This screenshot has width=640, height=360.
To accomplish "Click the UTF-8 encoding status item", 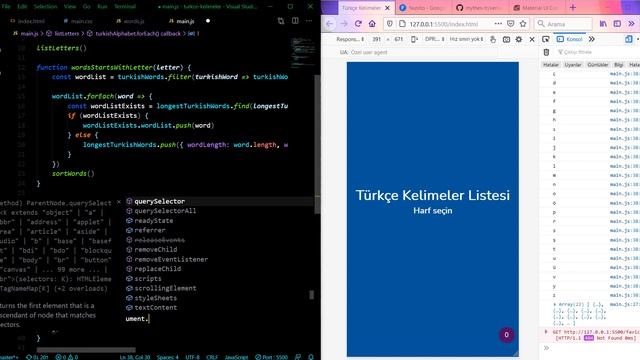I will coord(193,357).
